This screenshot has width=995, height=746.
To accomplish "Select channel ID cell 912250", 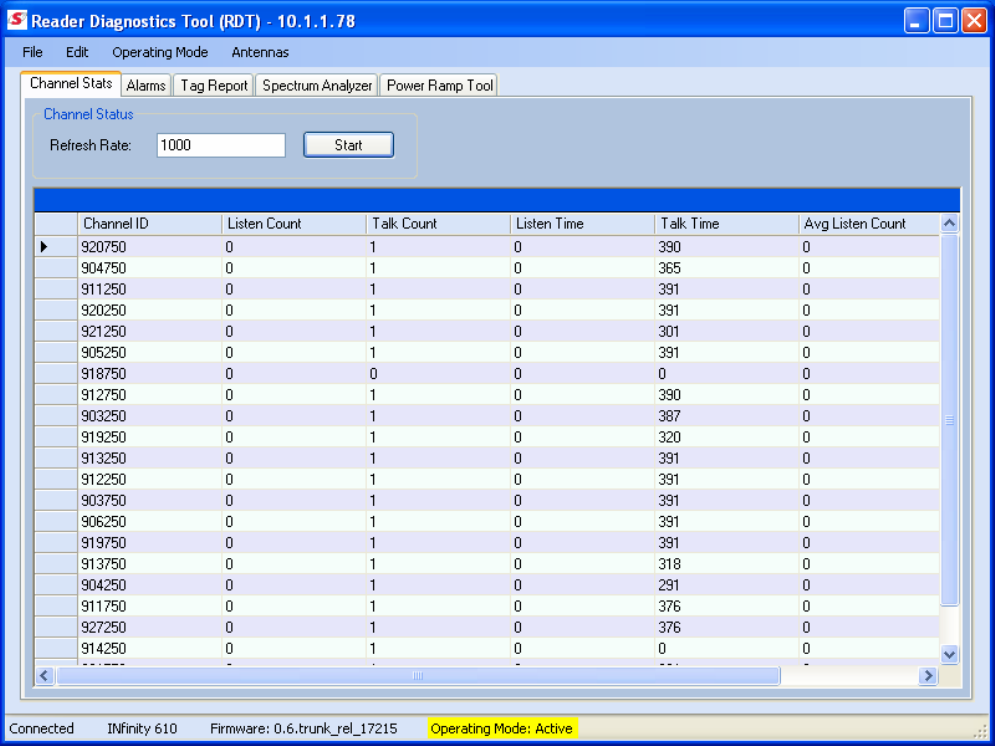I will coord(150,479).
